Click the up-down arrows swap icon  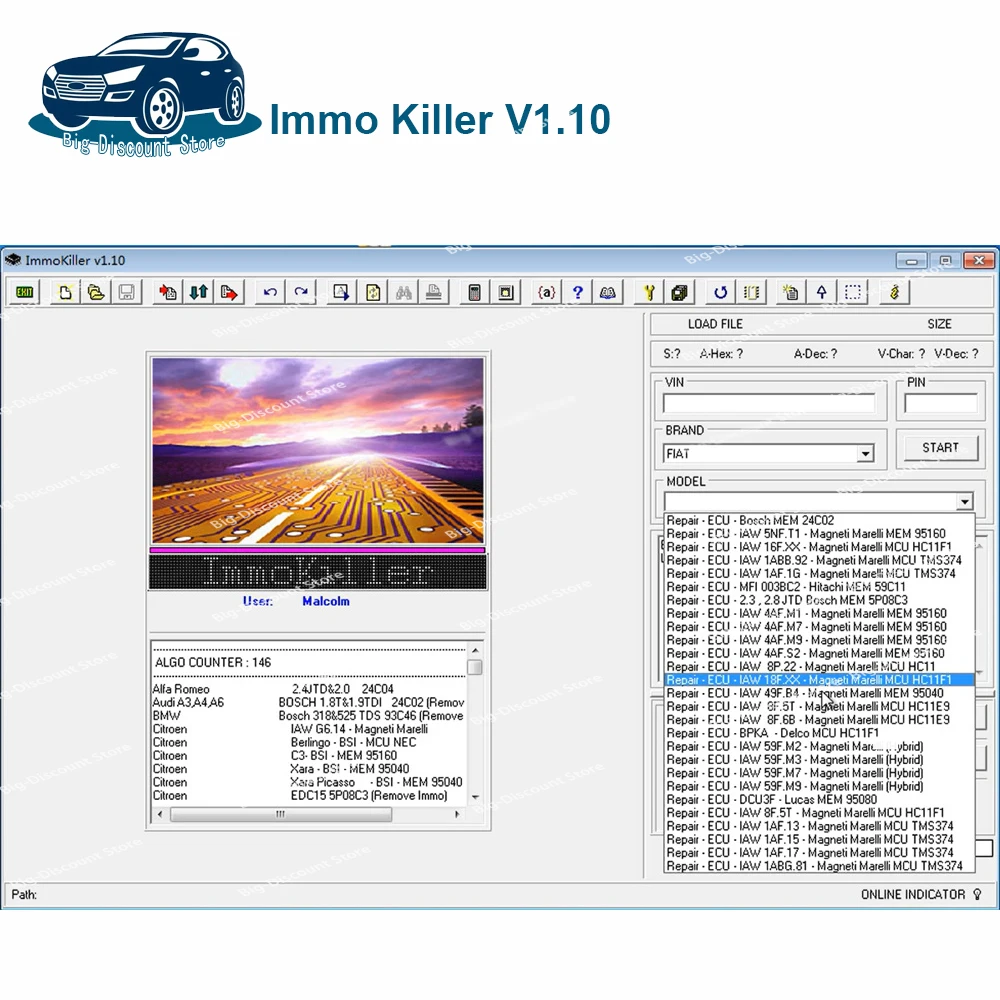point(198,293)
